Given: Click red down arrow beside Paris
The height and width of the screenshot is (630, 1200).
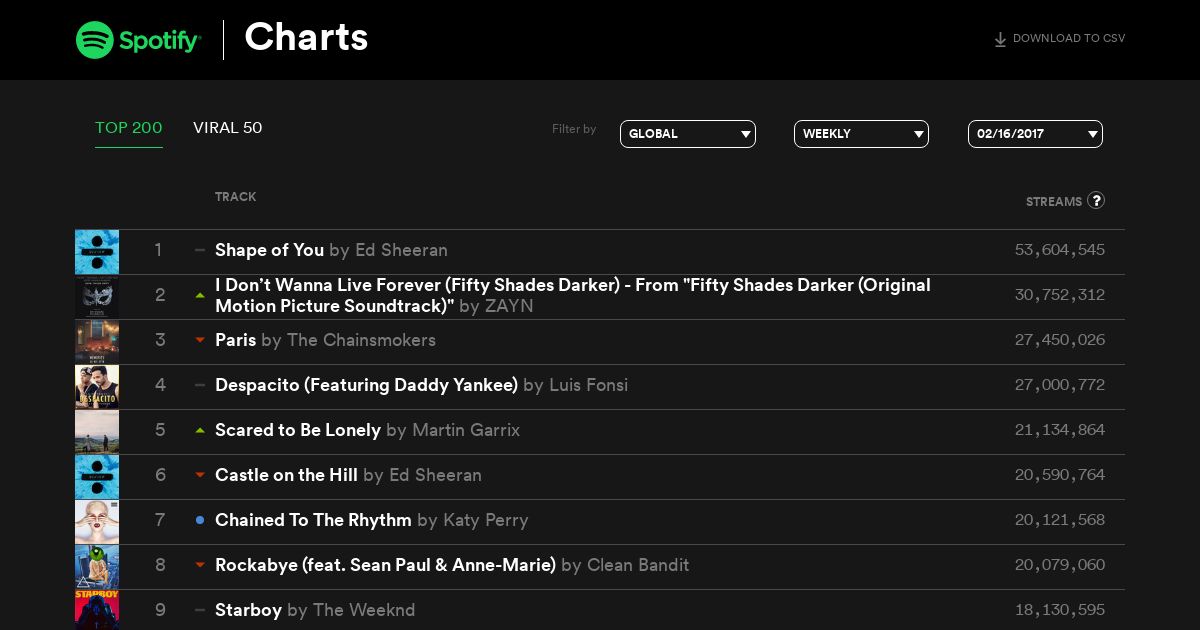Looking at the screenshot, I should point(200,341).
